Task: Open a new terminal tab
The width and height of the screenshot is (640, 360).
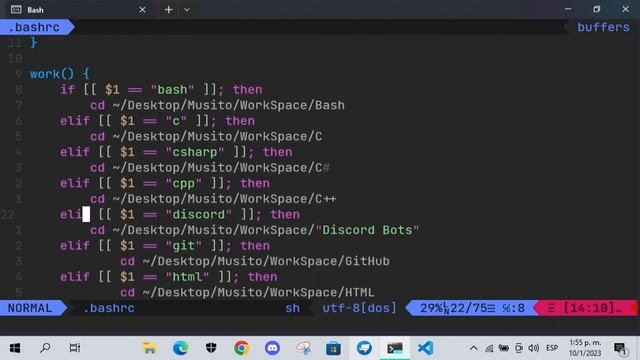Action: tap(168, 9)
